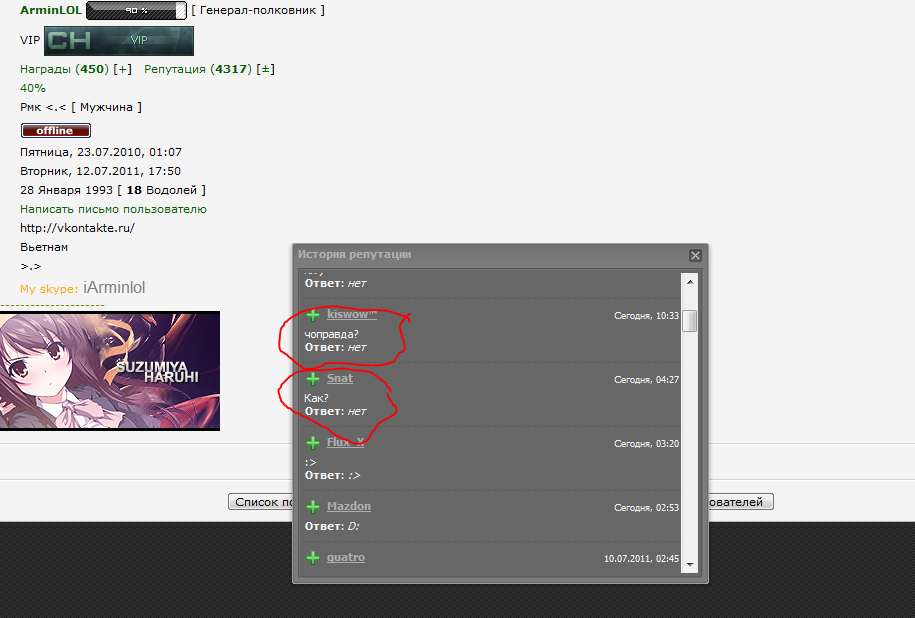Click the green plus icon beside quatro
The height and width of the screenshot is (618, 915).
313,558
